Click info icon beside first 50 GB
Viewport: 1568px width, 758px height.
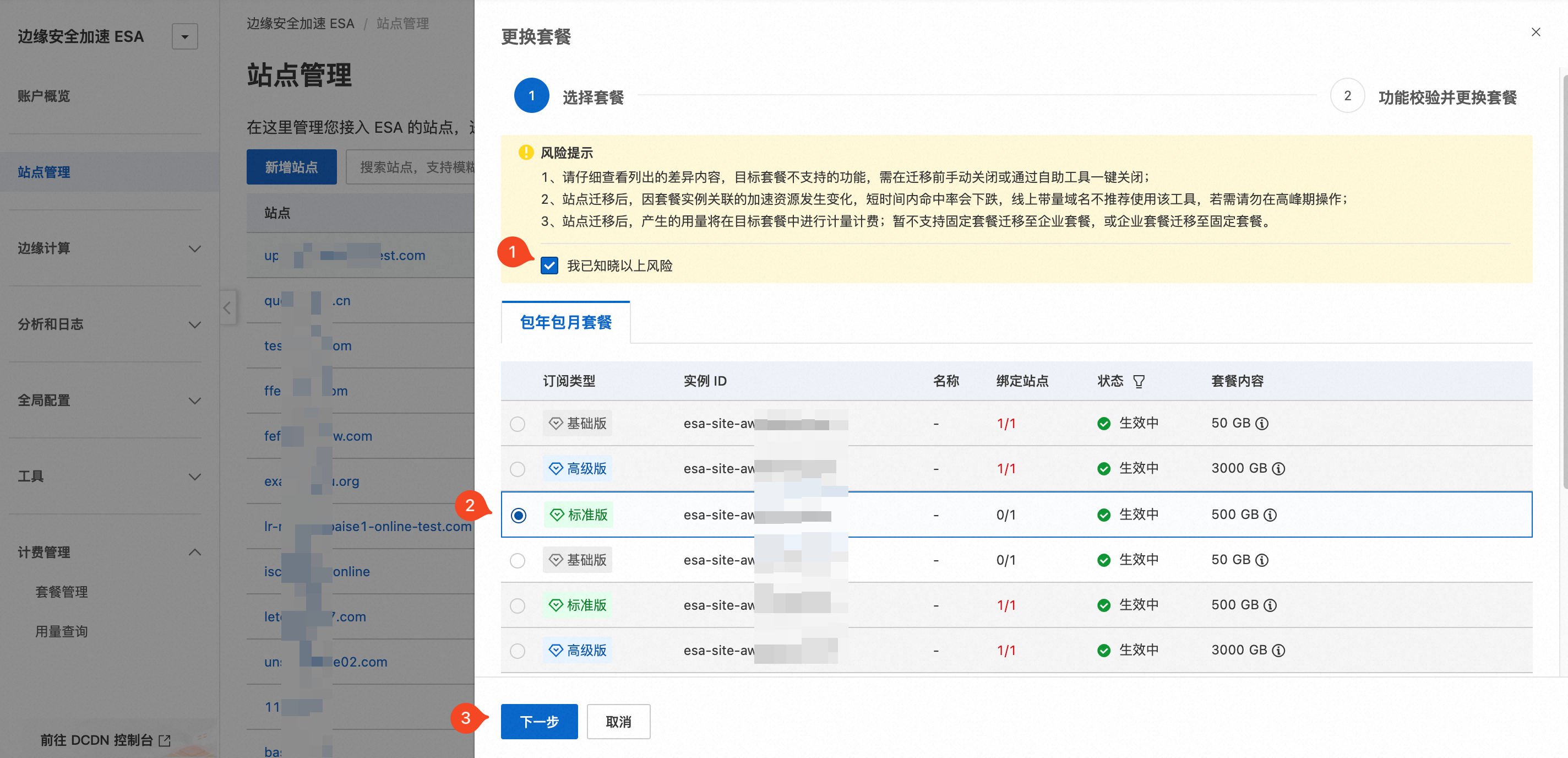[1262, 423]
